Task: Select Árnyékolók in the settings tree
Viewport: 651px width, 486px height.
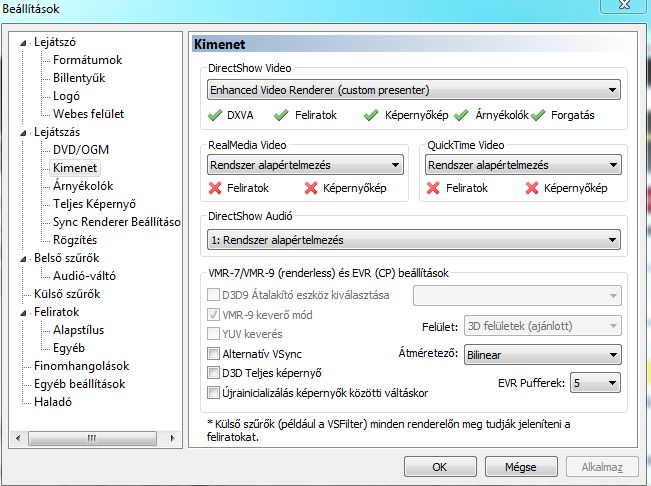Action: pos(83,186)
